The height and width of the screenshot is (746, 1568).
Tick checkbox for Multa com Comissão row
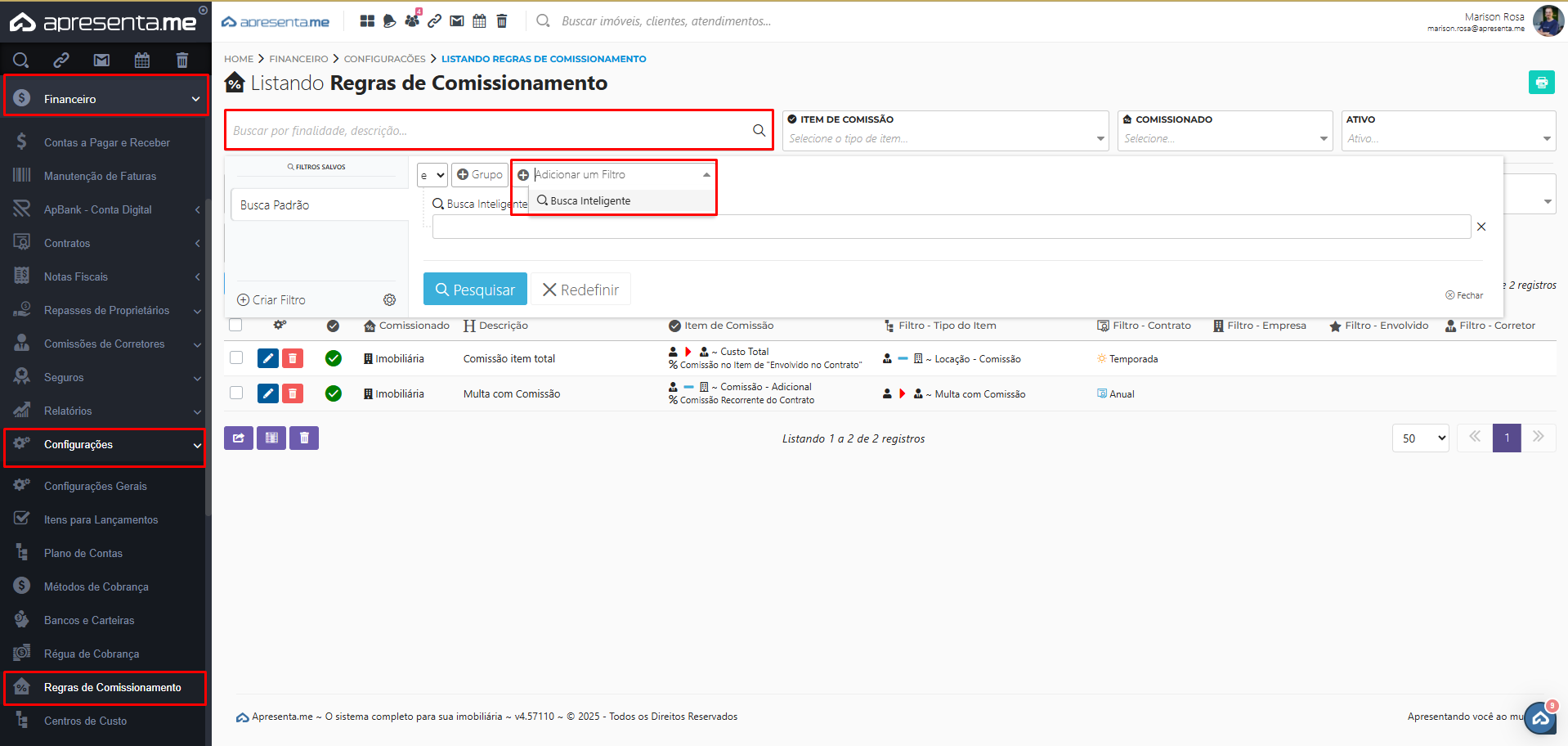coord(236,393)
